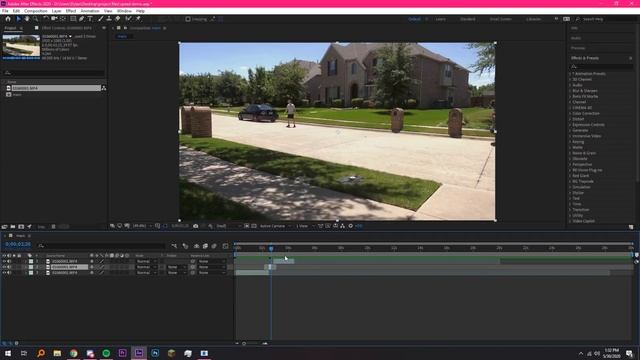The width and height of the screenshot is (640, 360).
Task: Select the Project panel tab
Action: pos(10,28)
